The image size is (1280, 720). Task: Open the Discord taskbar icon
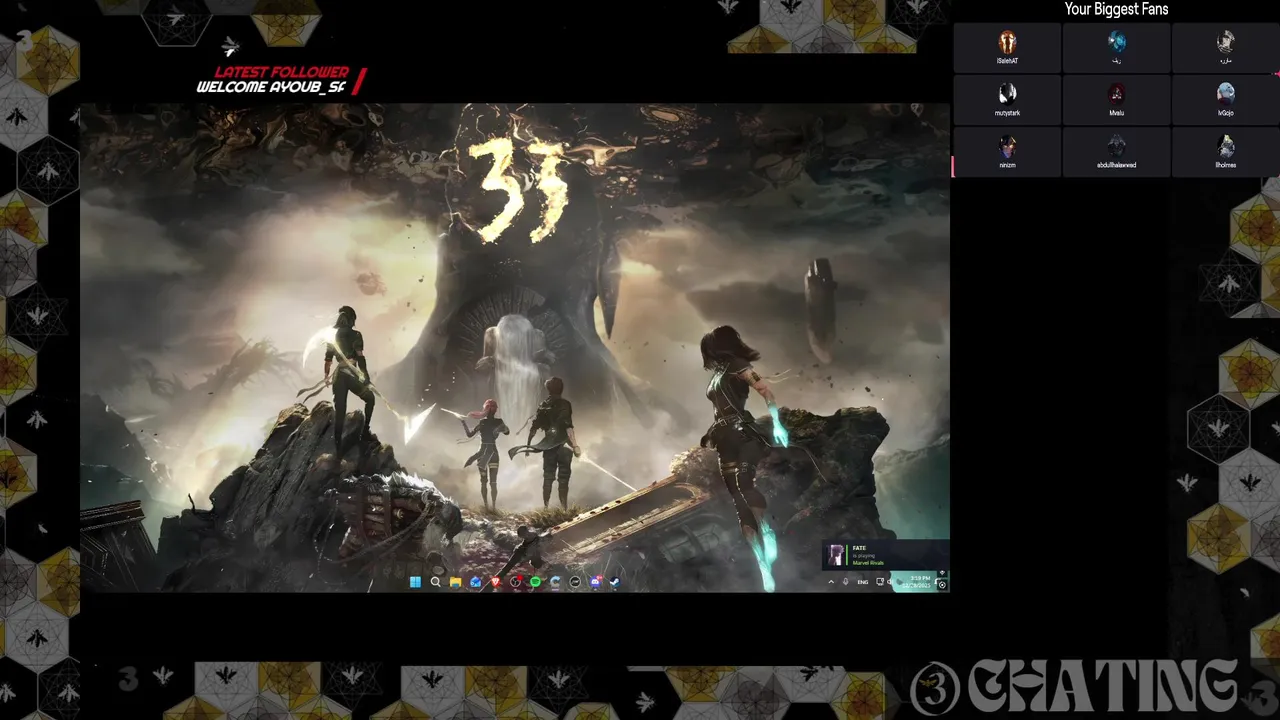coord(596,582)
